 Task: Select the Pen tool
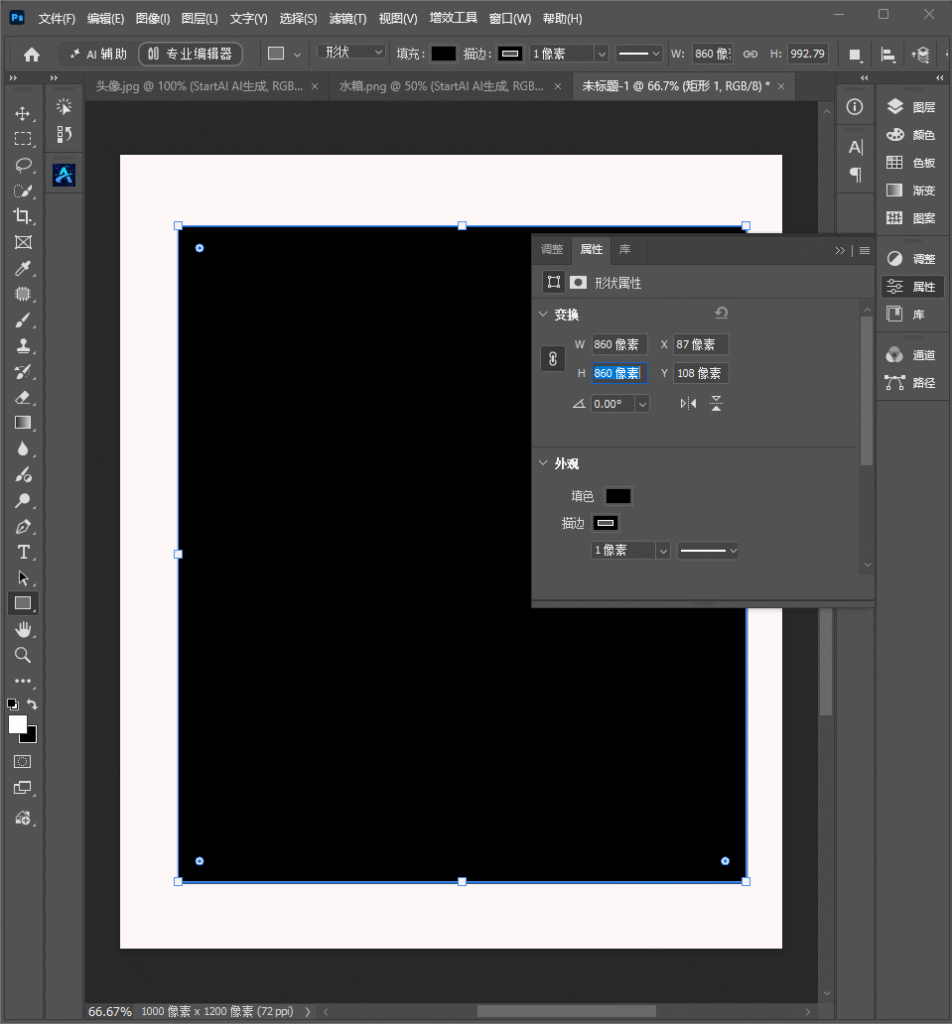click(23, 526)
